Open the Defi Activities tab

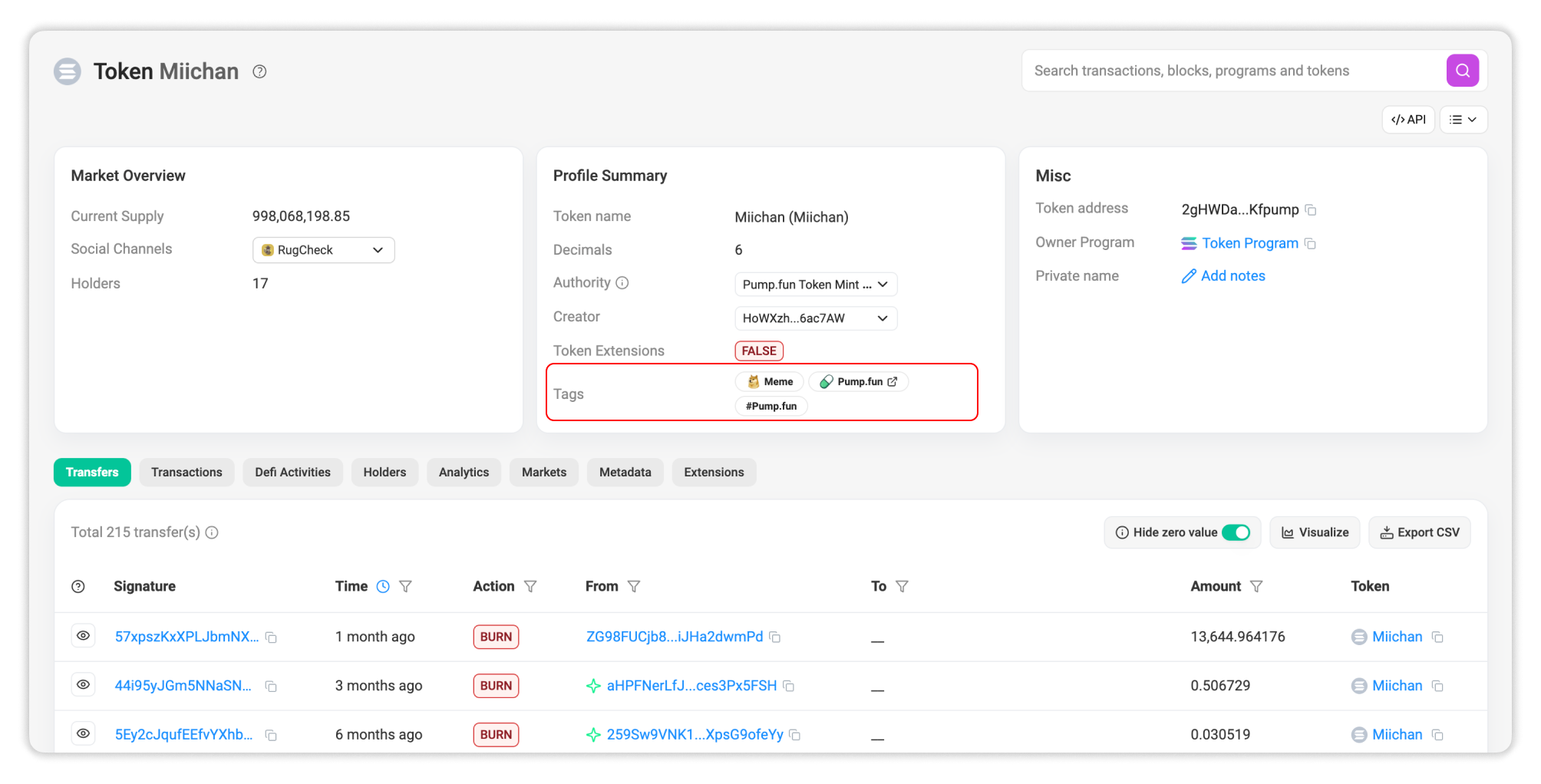point(292,473)
